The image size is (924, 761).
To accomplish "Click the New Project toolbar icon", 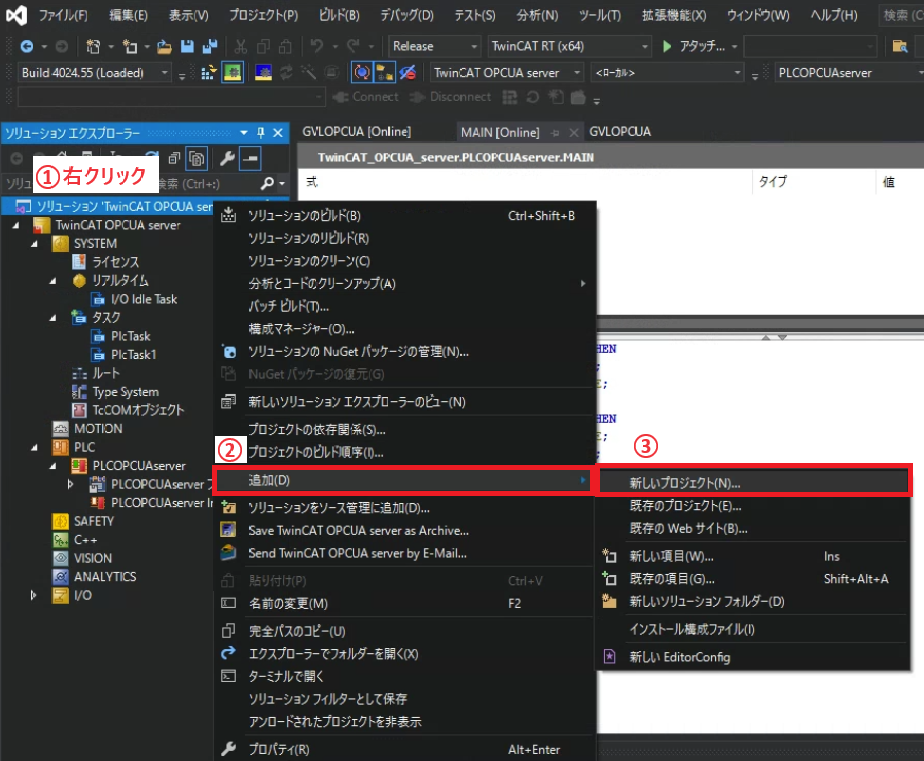I will point(93,46).
